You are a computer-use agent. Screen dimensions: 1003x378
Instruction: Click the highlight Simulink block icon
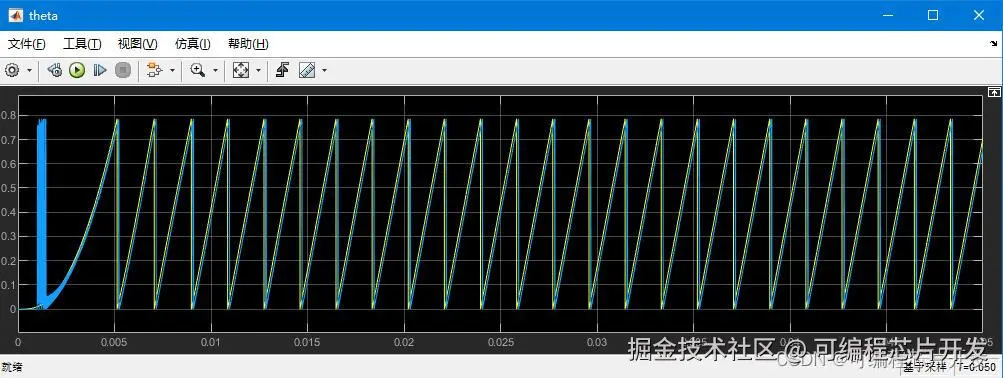point(154,70)
